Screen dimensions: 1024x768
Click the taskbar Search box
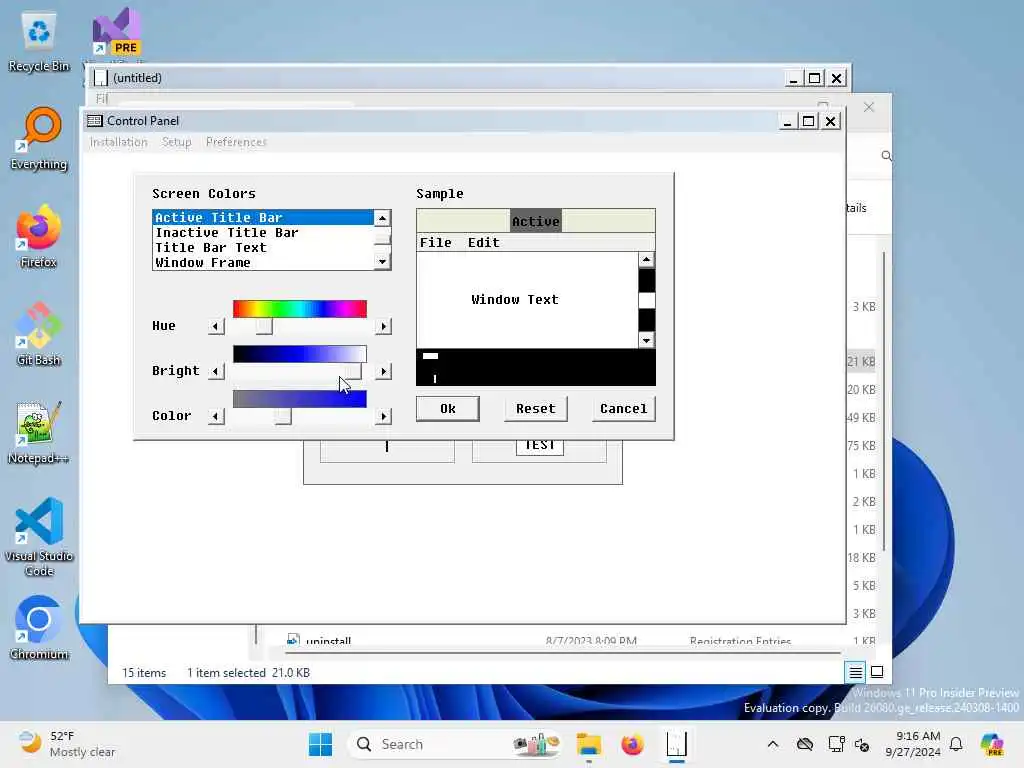455,744
